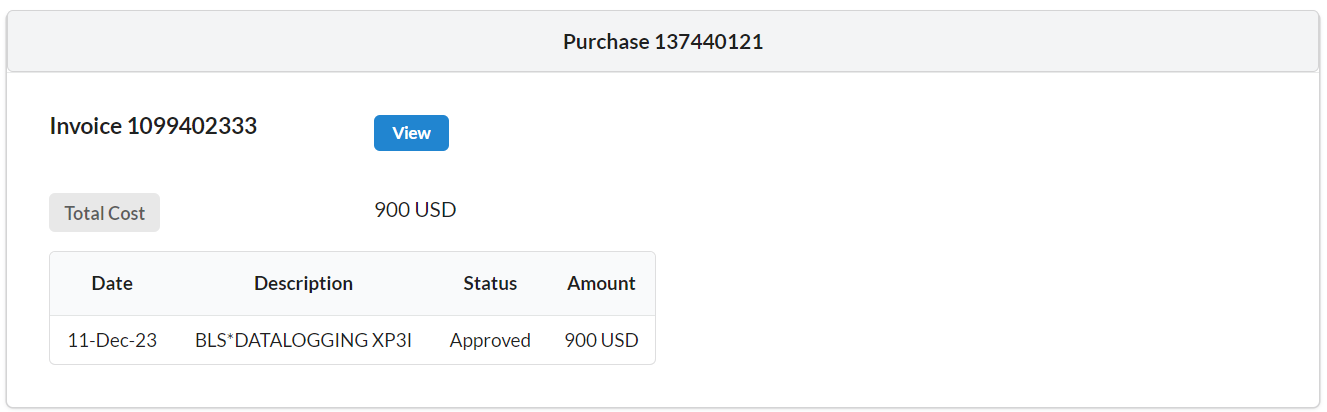Click the Status column header

(490, 283)
